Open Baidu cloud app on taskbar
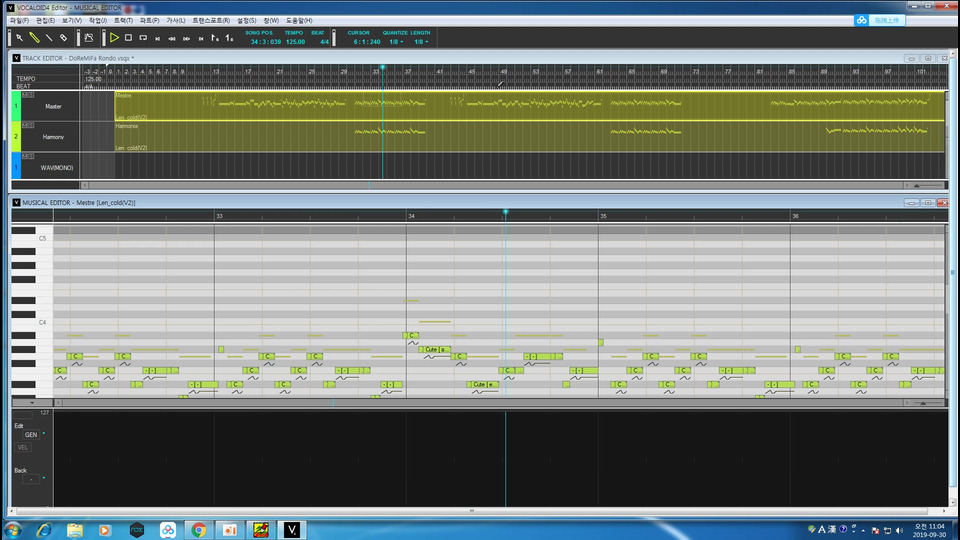Viewport: 960px width, 540px height. point(168,530)
